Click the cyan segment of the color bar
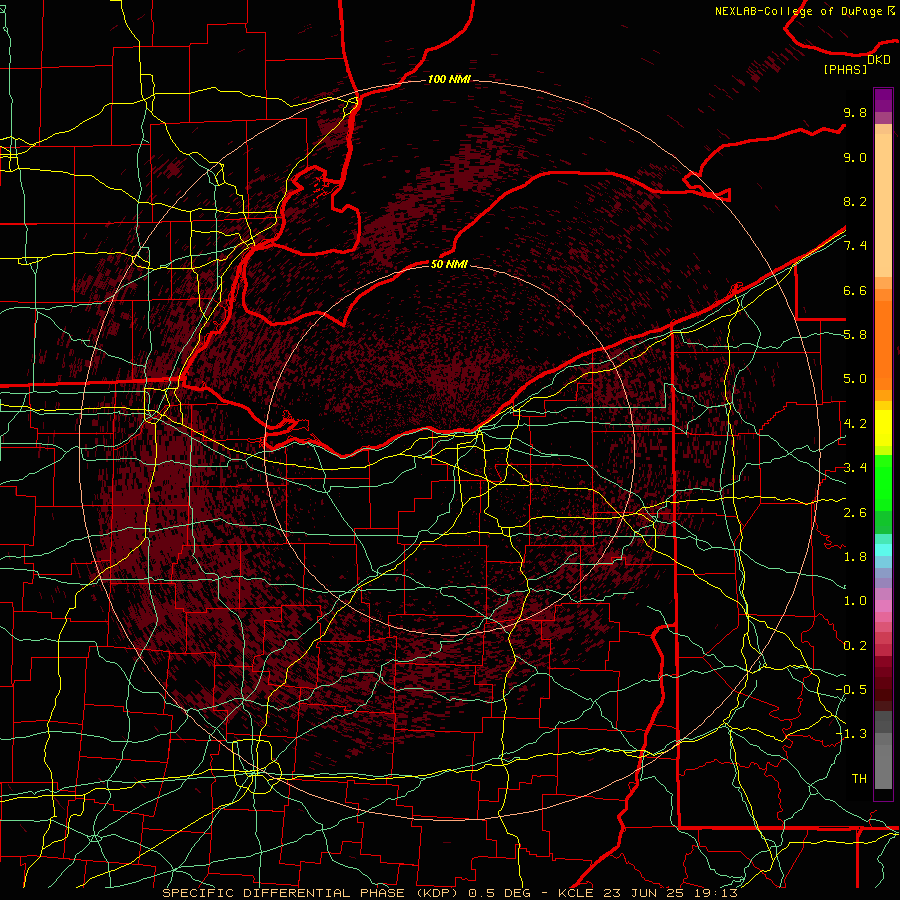The height and width of the screenshot is (900, 900). click(883, 550)
